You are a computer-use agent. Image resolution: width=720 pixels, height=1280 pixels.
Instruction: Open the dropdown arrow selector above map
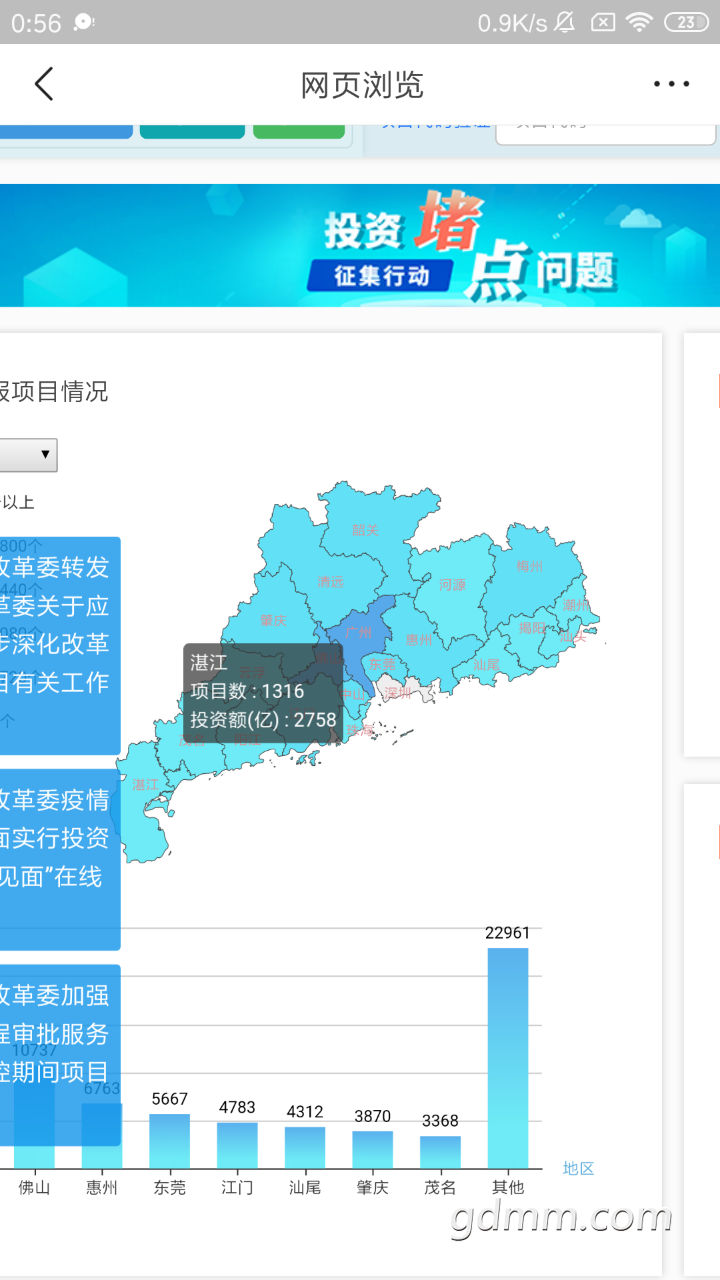coord(44,455)
